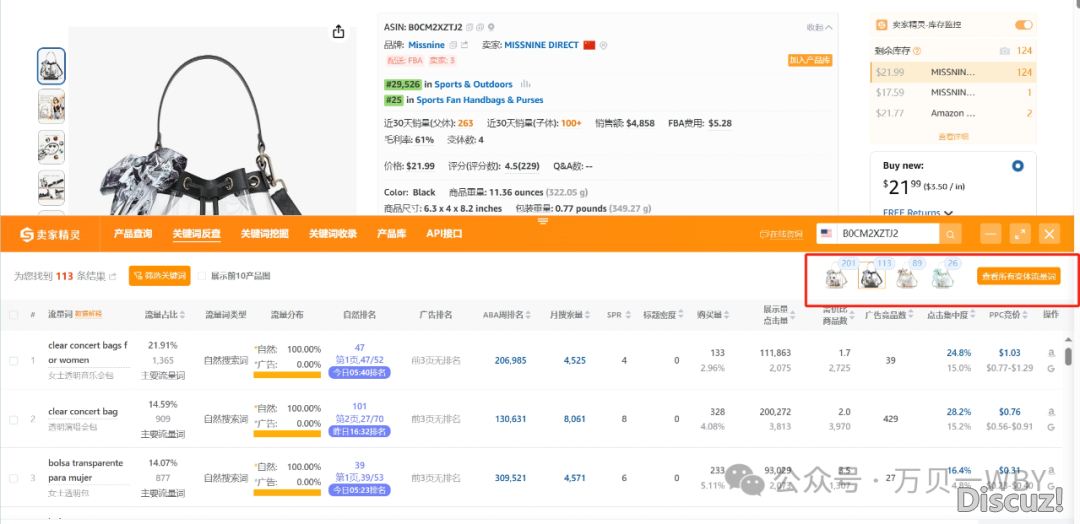Screen dimensions: 1080x524
Task: Open 在线咨询 chat icon
Action: click(x=780, y=234)
